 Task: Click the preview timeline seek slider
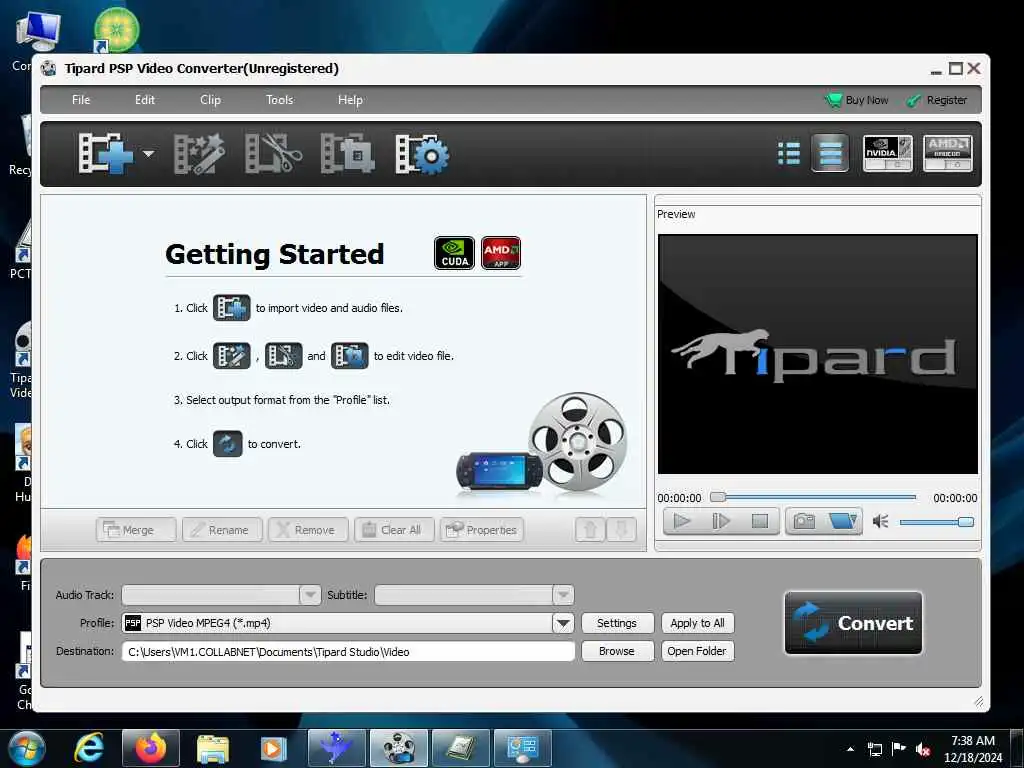point(813,497)
